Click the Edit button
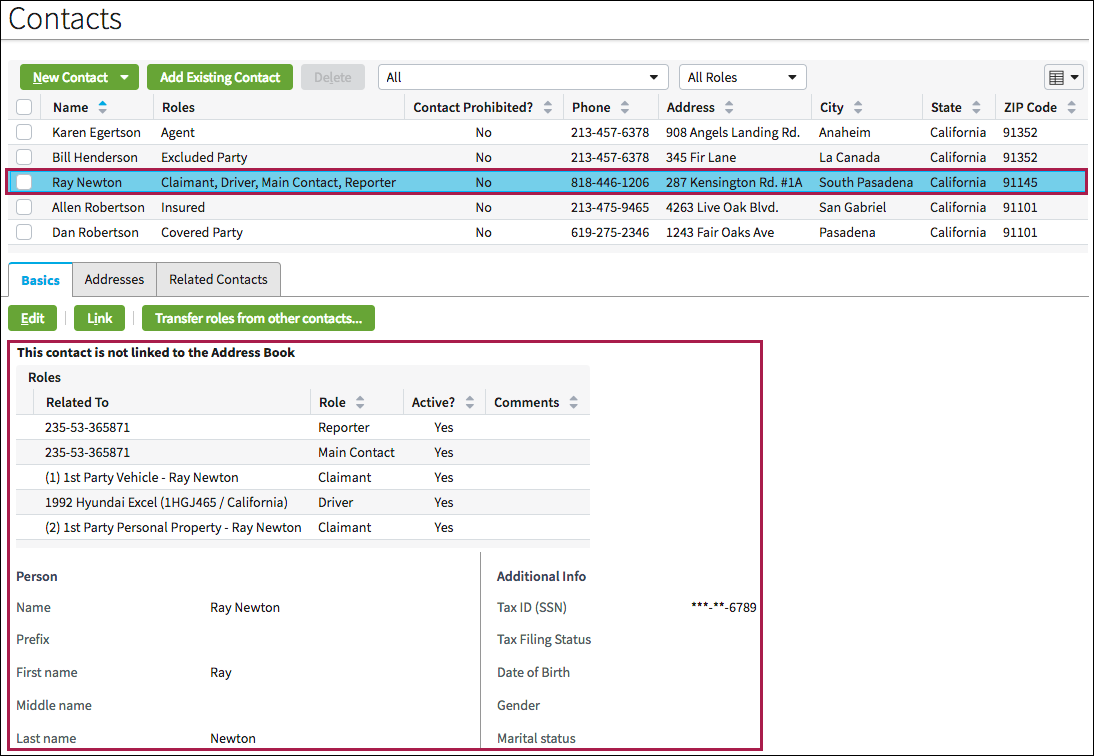The image size is (1094, 756). click(x=32, y=318)
